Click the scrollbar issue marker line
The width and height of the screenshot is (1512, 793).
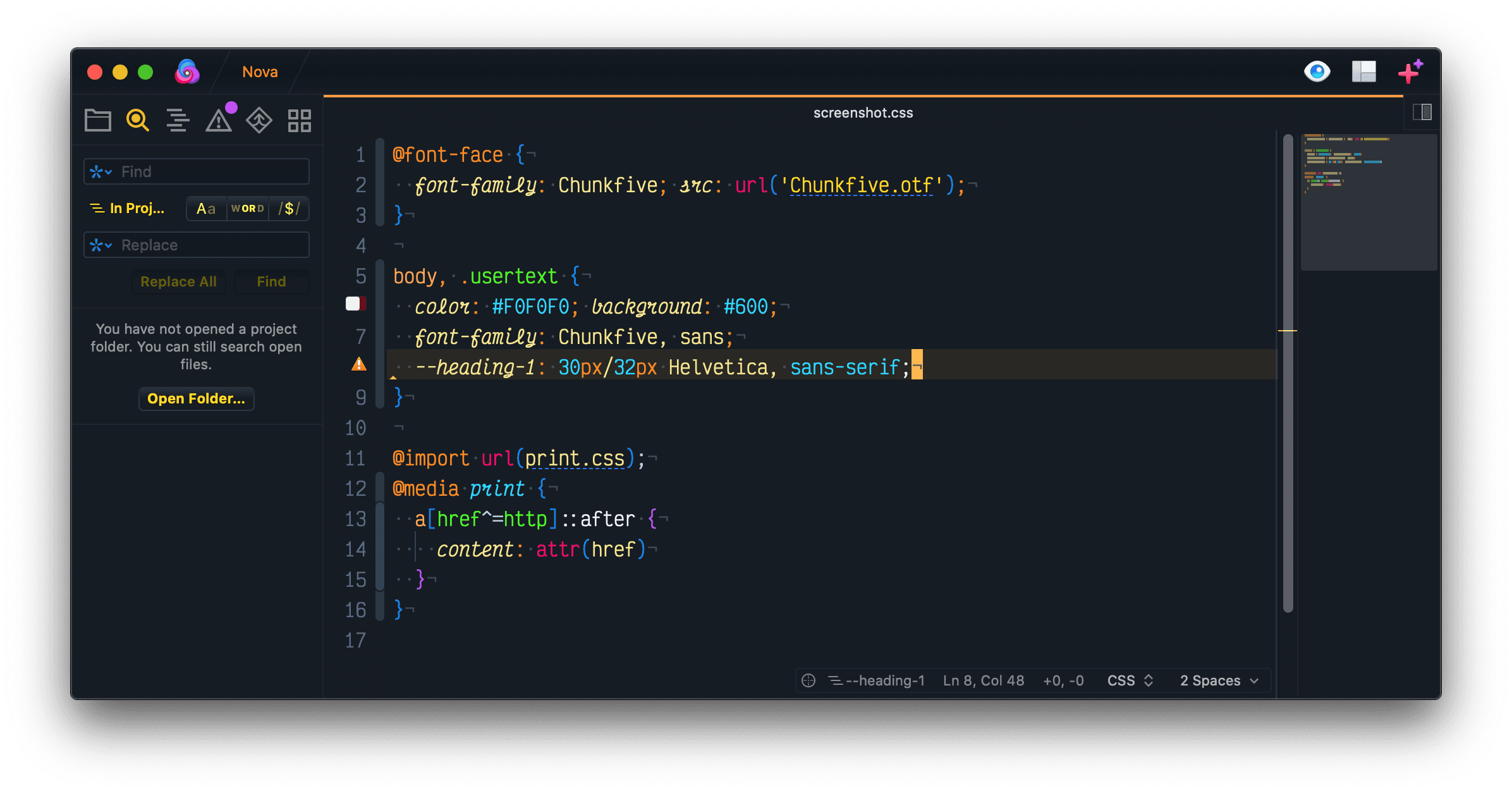1288,330
